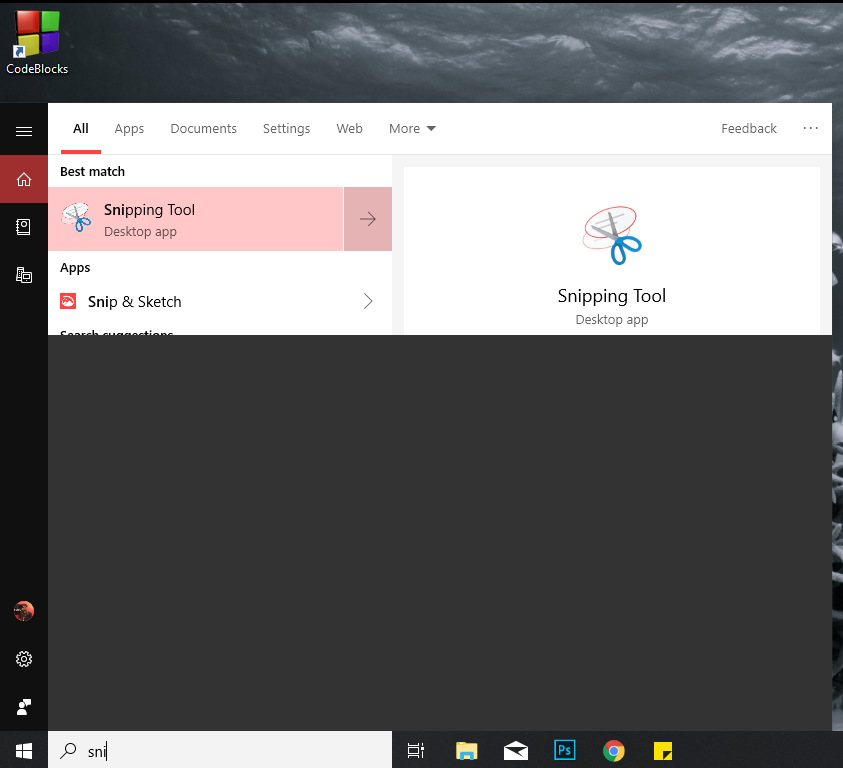Click 'Desktop app' label in preview pane
Viewport: 843px width, 768px height.
(x=612, y=319)
